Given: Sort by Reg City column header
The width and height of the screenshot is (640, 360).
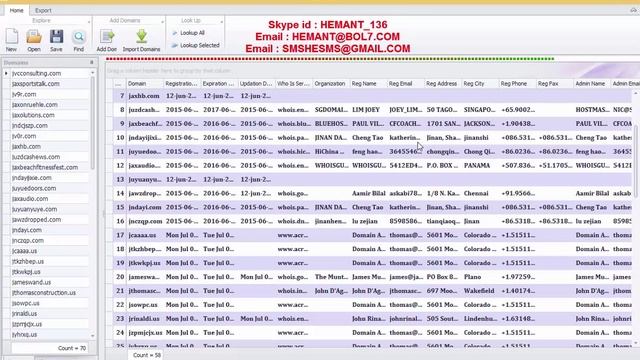Looking at the screenshot, I should 480,84.
